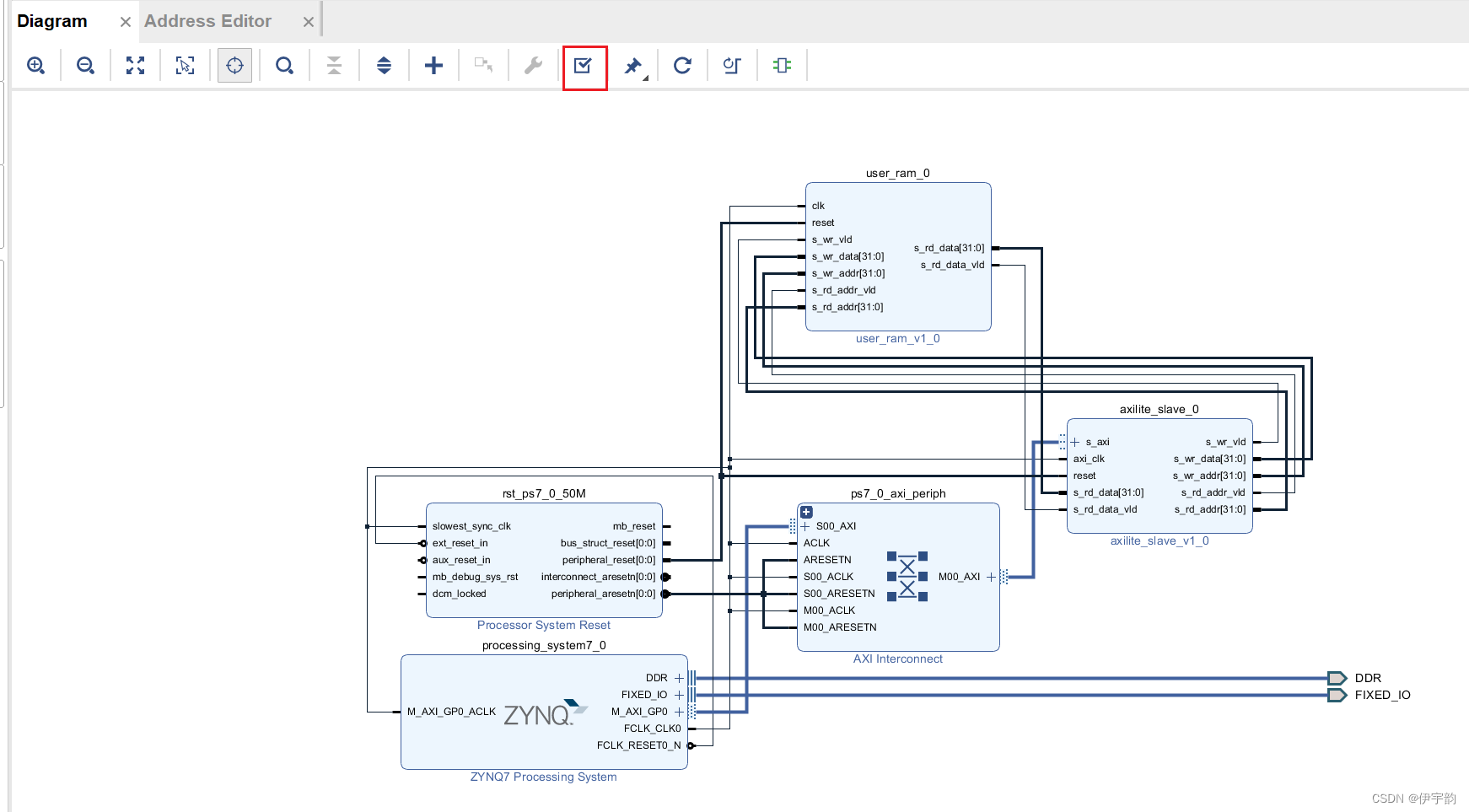Open the pin dropdown in toolbar

633,66
